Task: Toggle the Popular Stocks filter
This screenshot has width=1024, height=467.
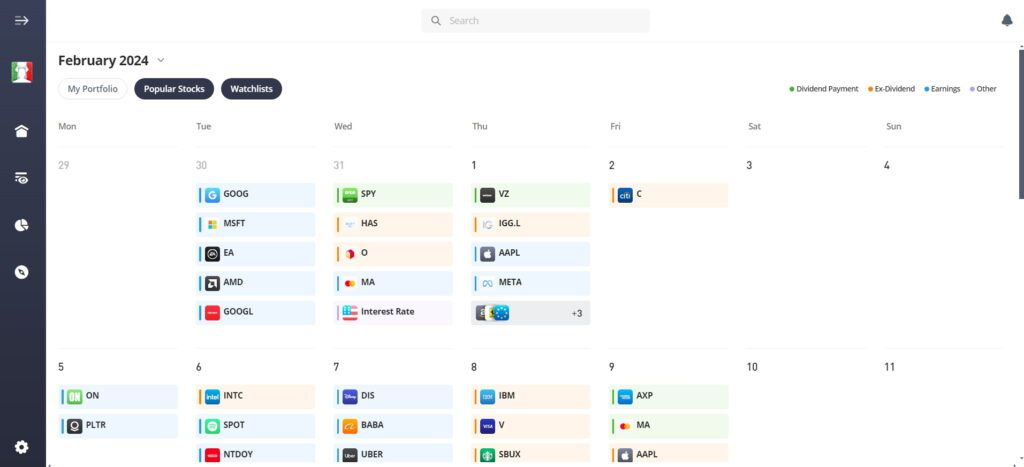Action: point(174,89)
